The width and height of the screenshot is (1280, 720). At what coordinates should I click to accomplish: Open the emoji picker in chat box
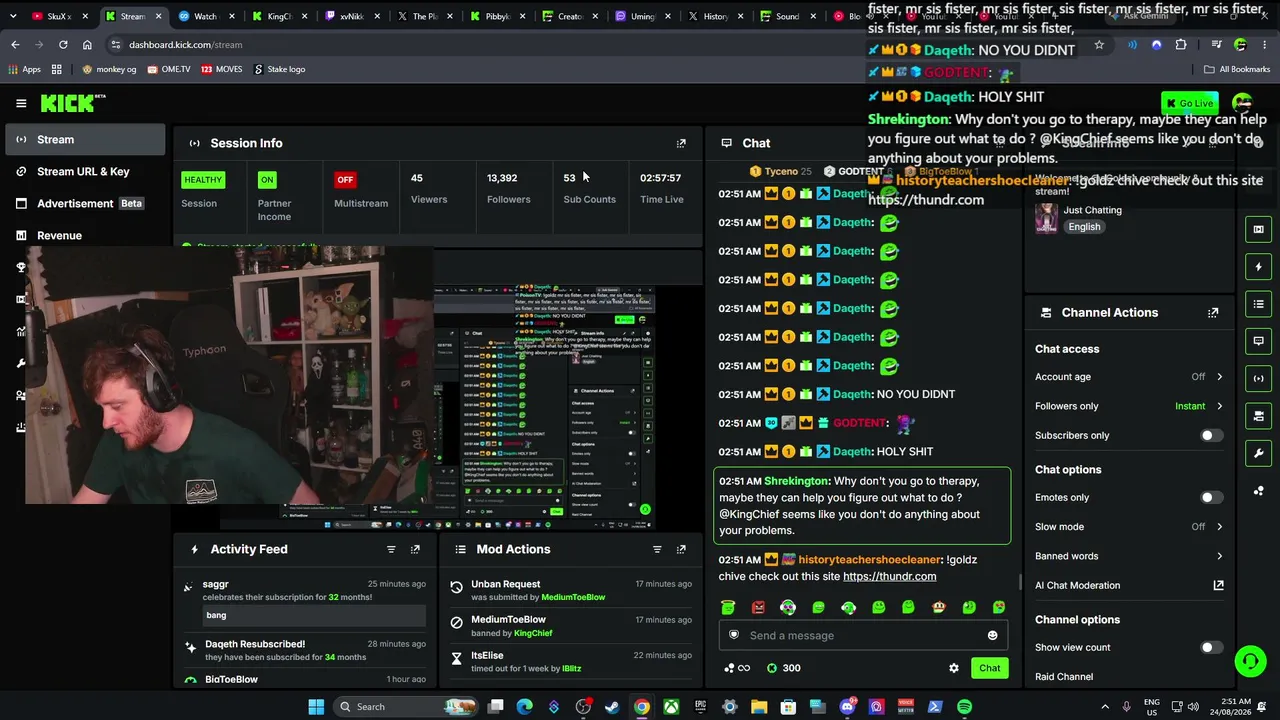point(992,635)
